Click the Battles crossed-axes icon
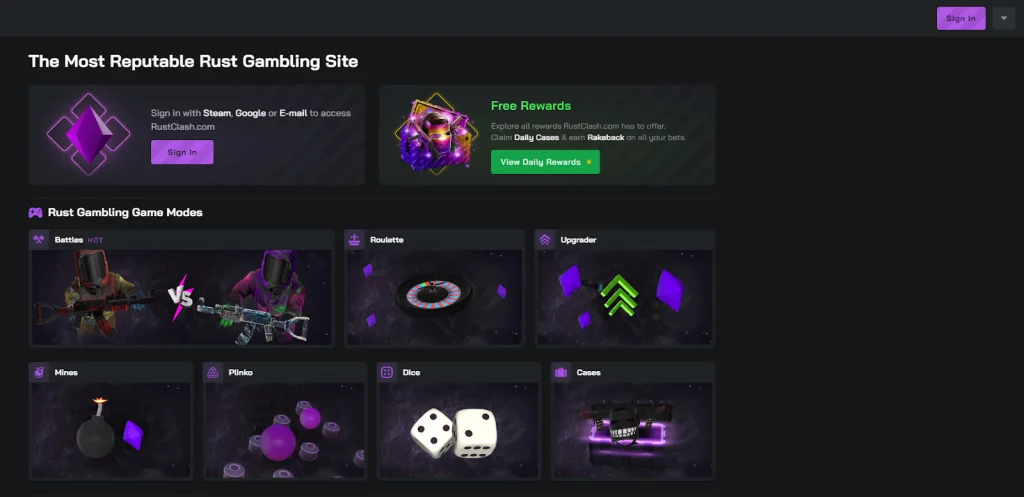Image resolution: width=1024 pixels, height=497 pixels. click(x=39, y=240)
